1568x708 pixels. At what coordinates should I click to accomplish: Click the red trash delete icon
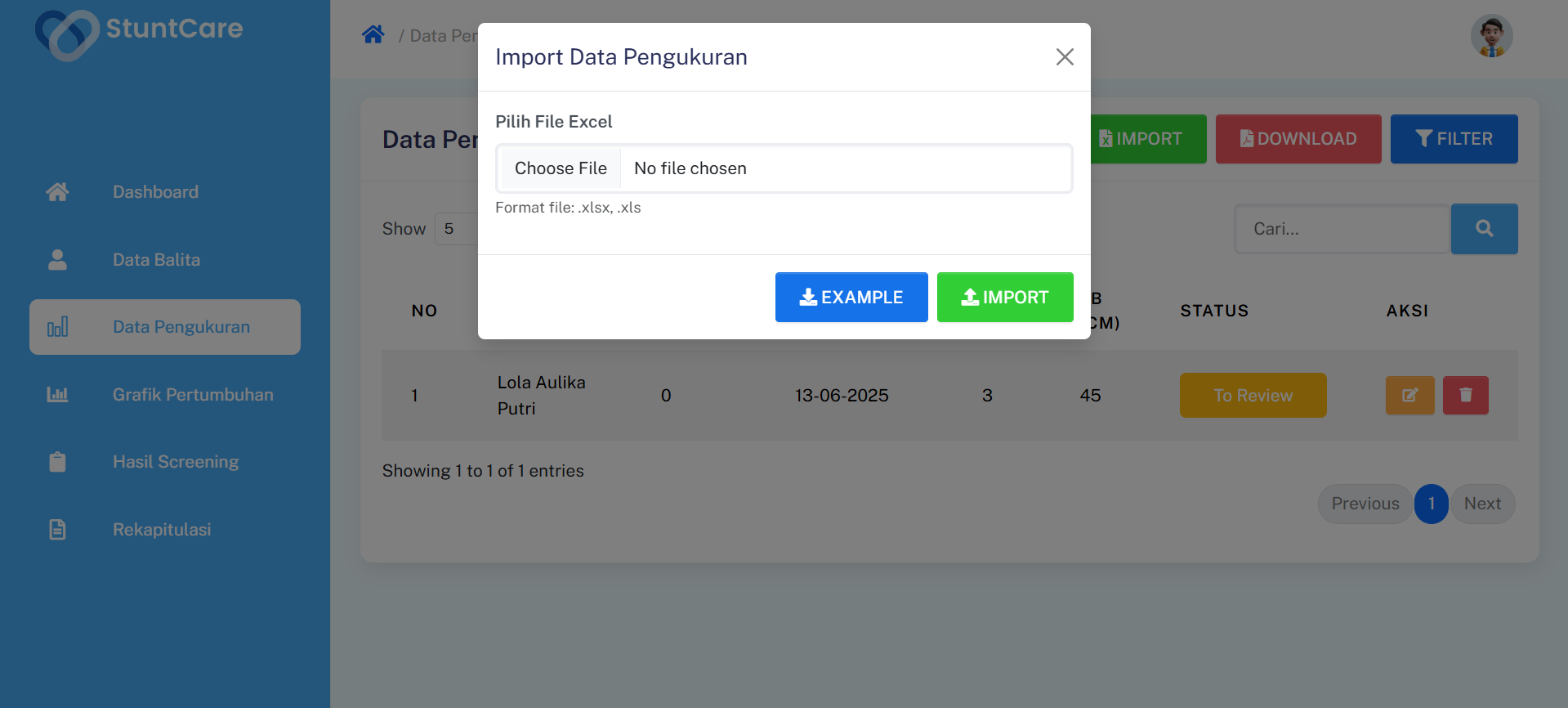pyautogui.click(x=1465, y=396)
